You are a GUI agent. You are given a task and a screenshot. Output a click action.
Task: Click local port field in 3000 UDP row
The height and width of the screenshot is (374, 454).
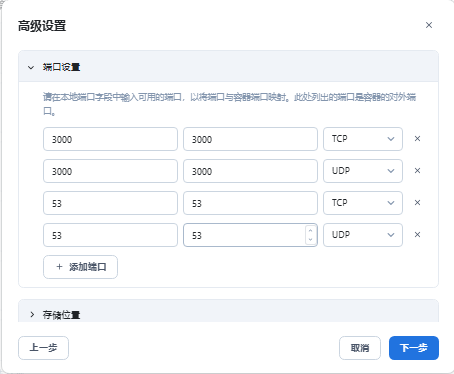pos(110,171)
